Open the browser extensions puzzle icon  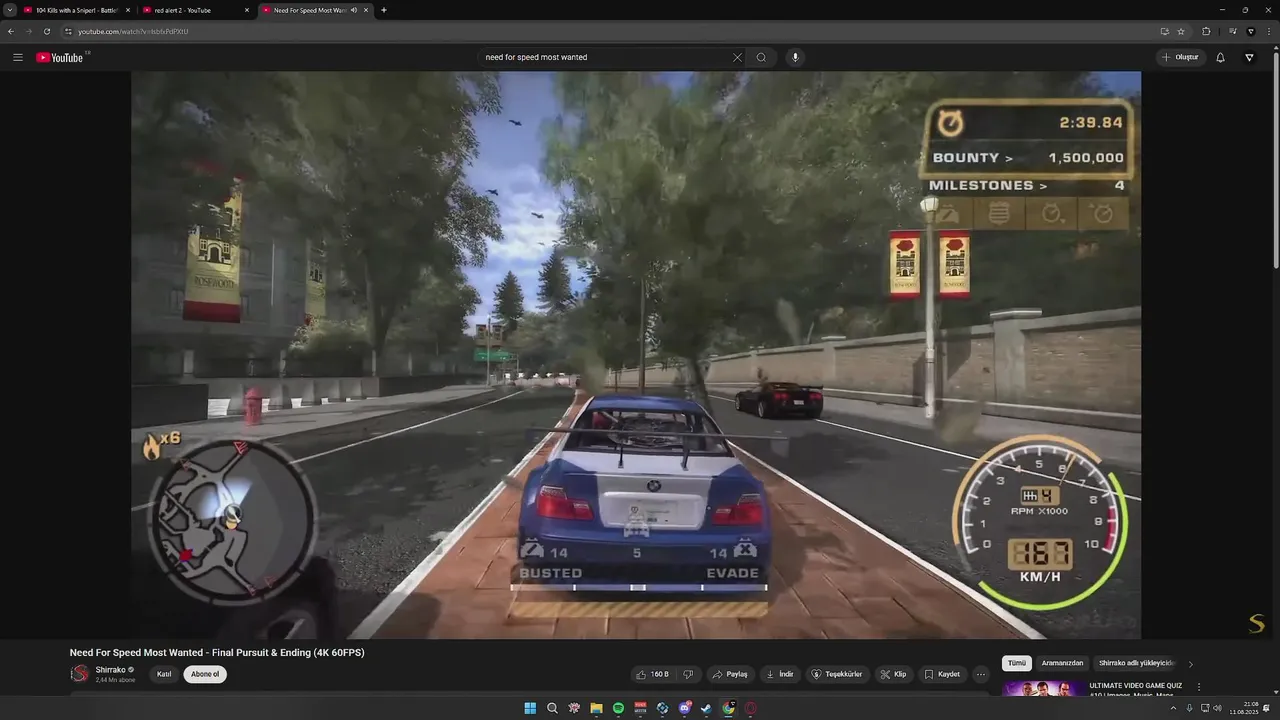[1206, 31]
